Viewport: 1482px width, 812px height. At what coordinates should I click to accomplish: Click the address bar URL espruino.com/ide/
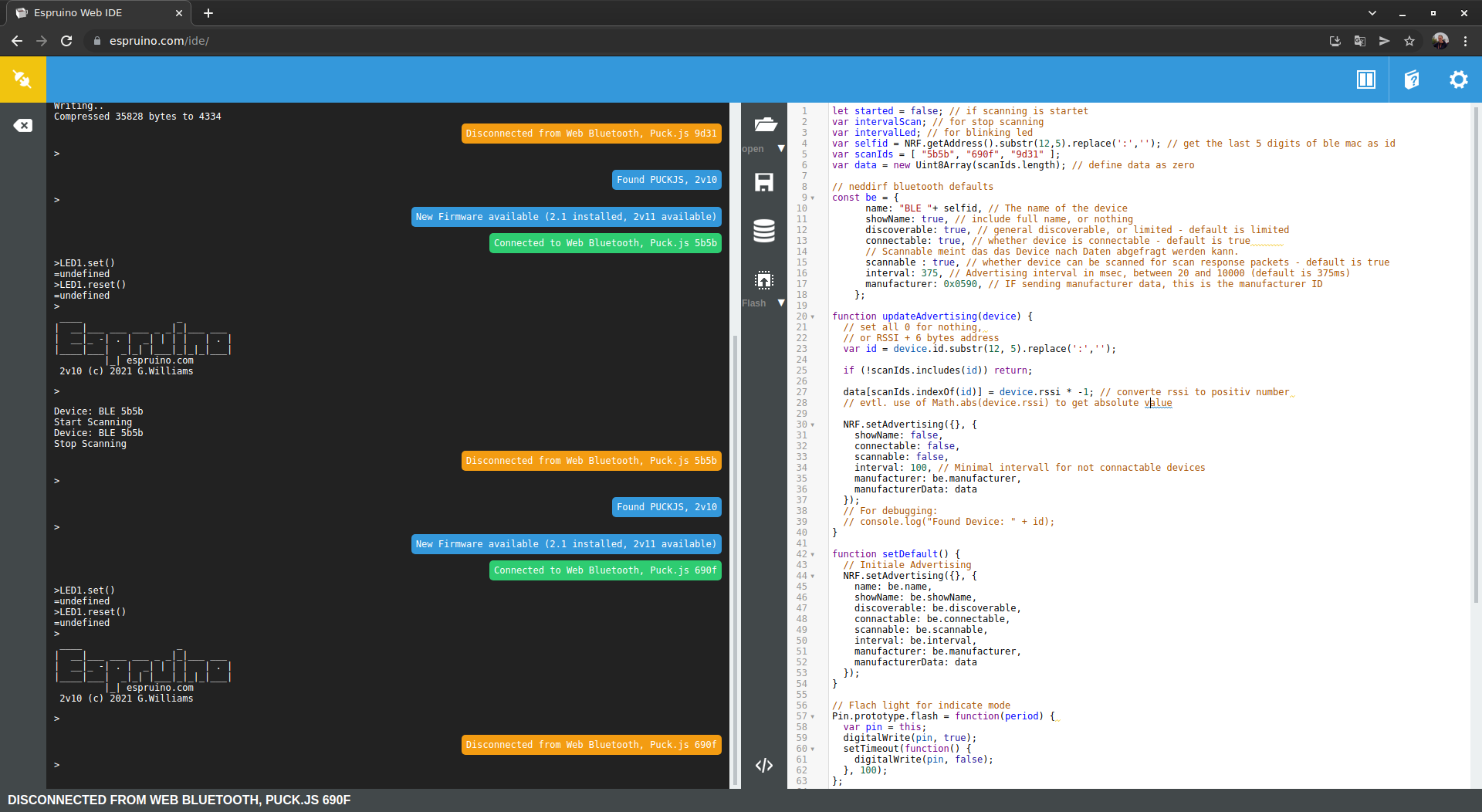tap(159, 41)
